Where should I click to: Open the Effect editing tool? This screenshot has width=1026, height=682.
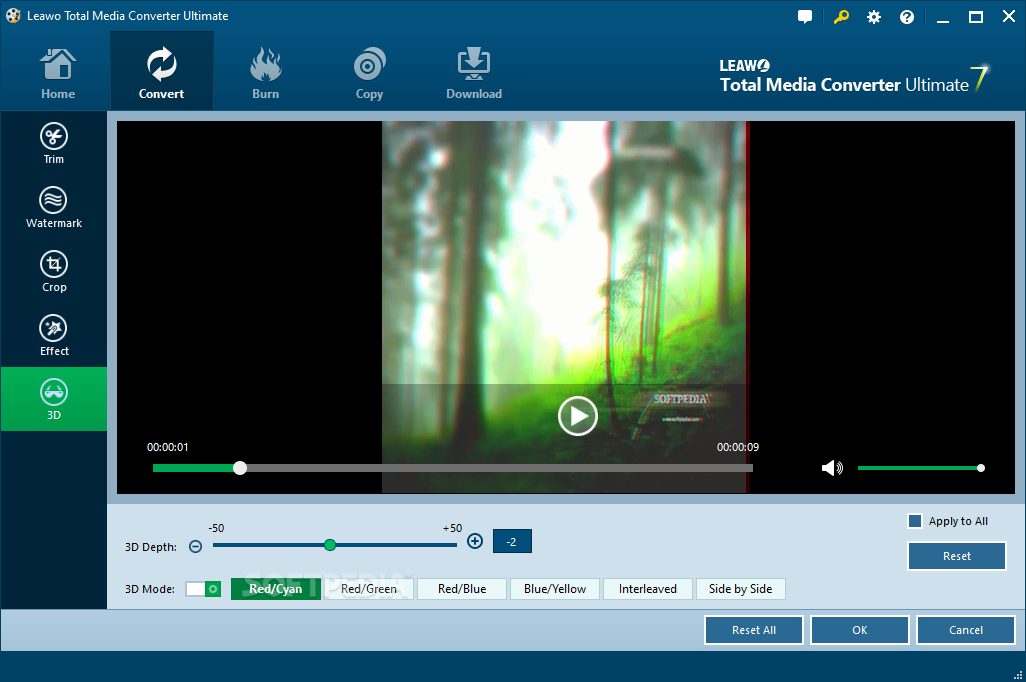[54, 336]
